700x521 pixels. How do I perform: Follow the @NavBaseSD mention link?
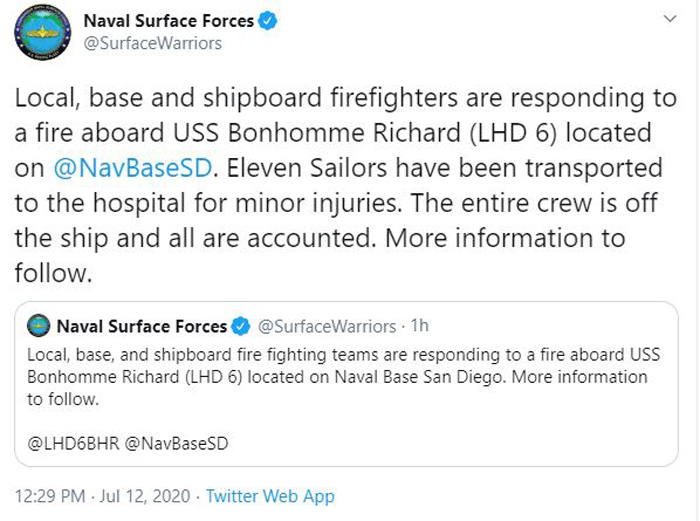coord(133,168)
